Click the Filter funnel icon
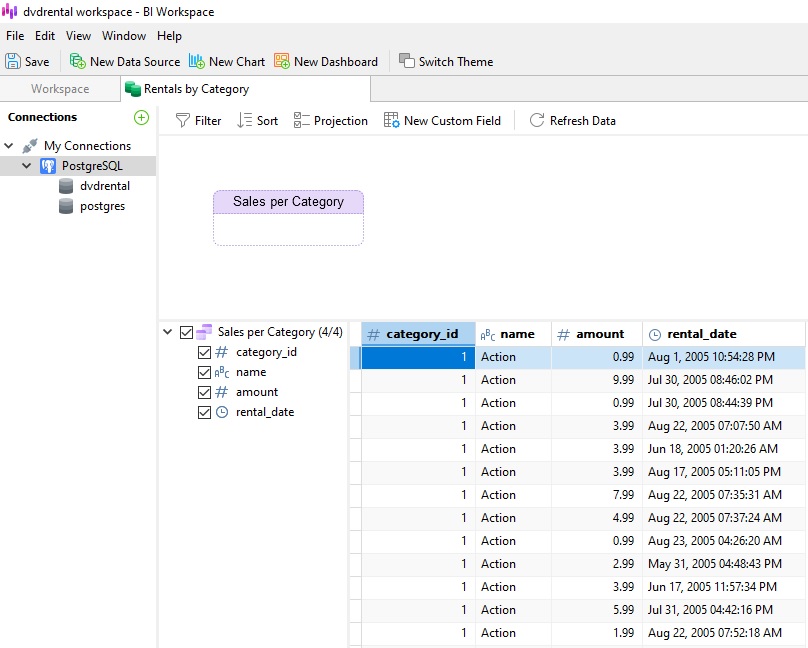Screen dimensions: 808x648 pos(182,121)
